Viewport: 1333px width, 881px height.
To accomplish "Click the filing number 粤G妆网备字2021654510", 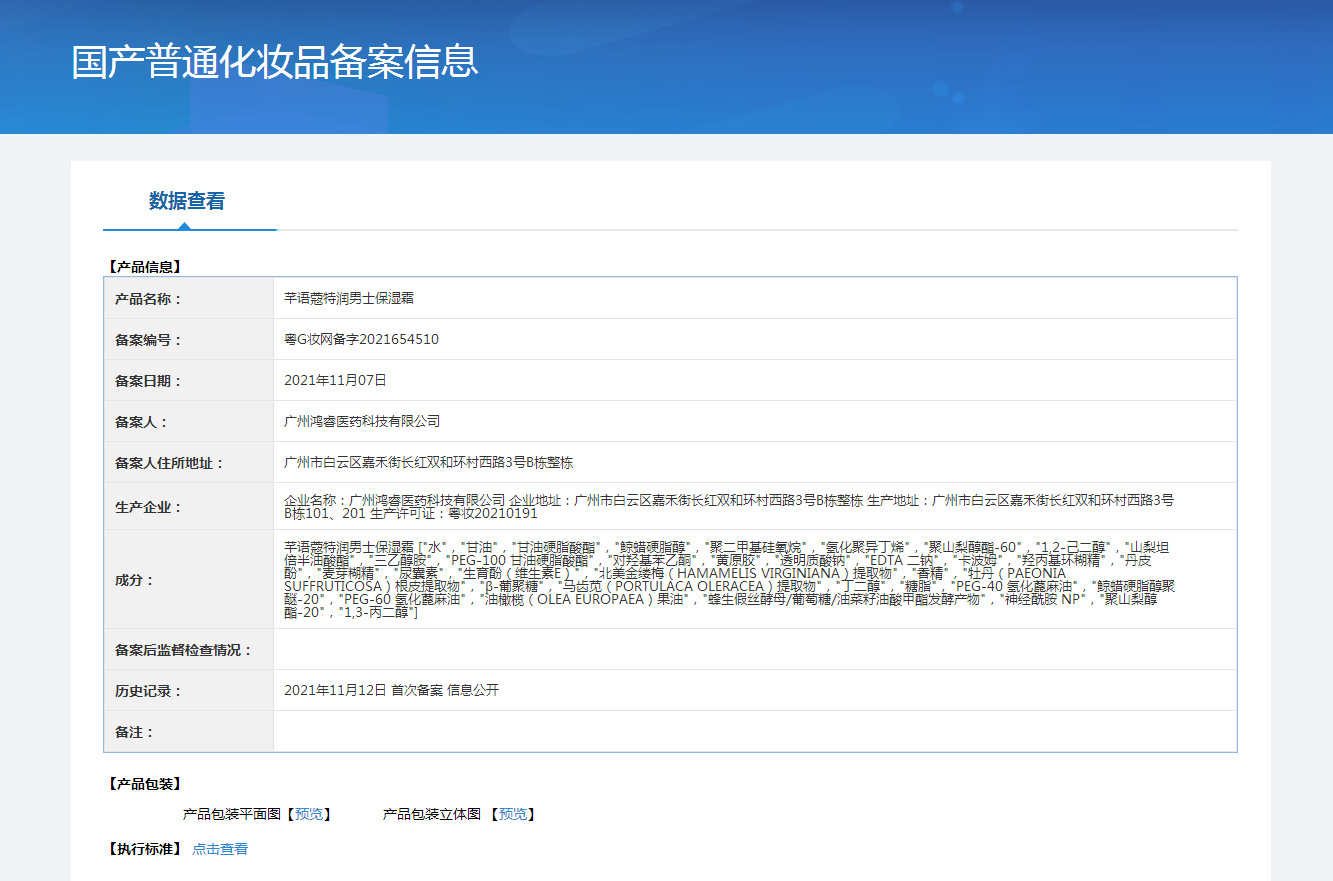I will (361, 340).
